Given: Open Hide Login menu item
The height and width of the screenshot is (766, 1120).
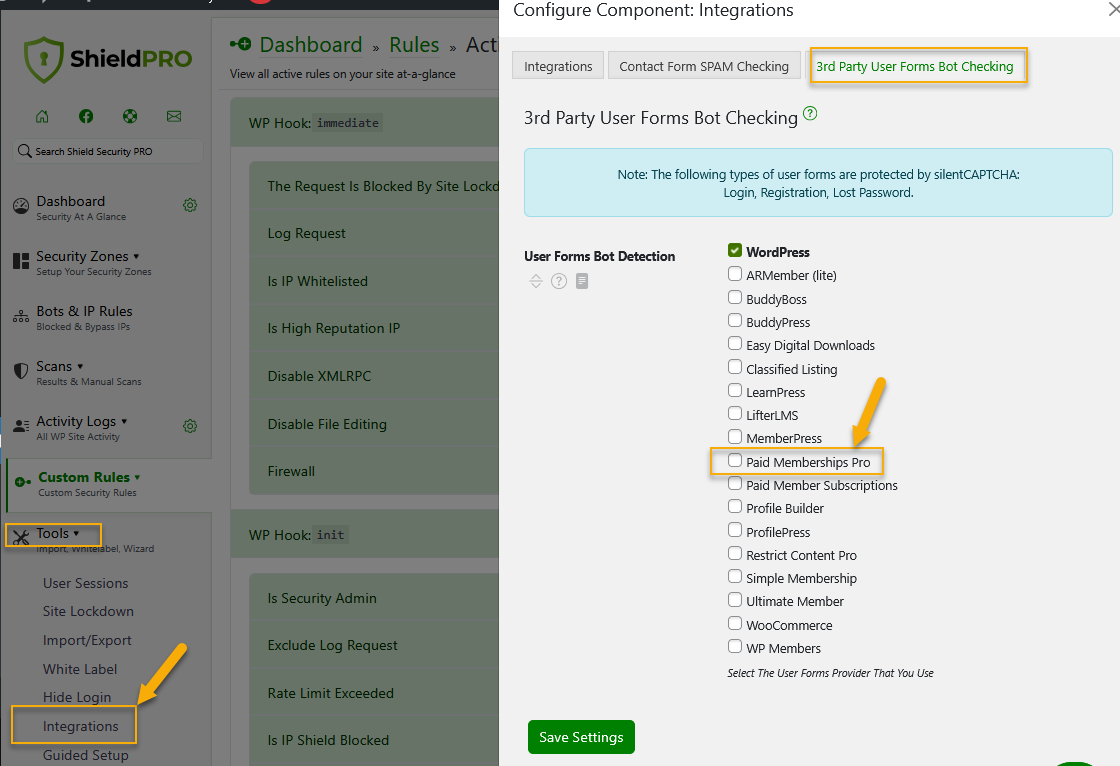Looking at the screenshot, I should [x=77, y=697].
